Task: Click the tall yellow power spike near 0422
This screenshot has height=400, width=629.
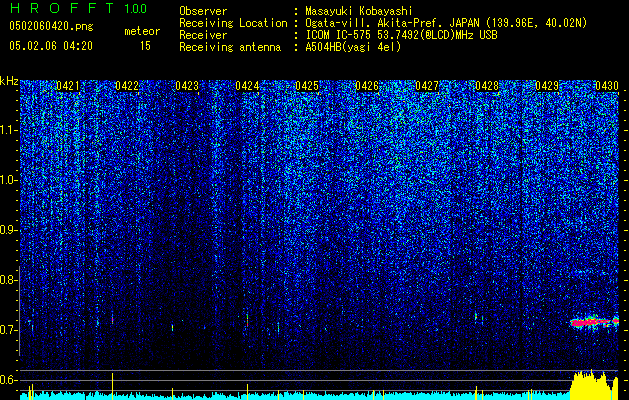Action: point(112,386)
